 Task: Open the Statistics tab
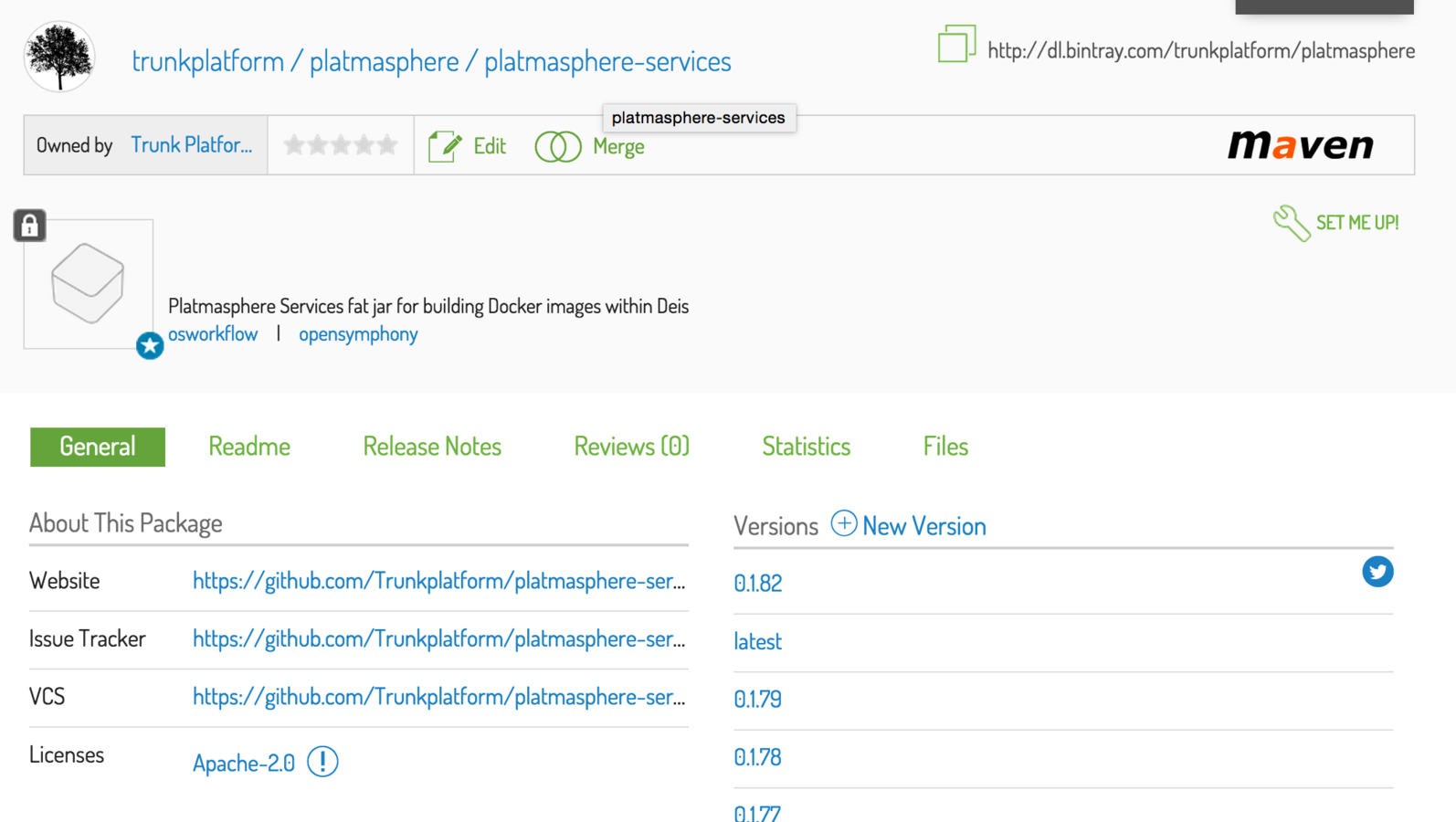[806, 447]
